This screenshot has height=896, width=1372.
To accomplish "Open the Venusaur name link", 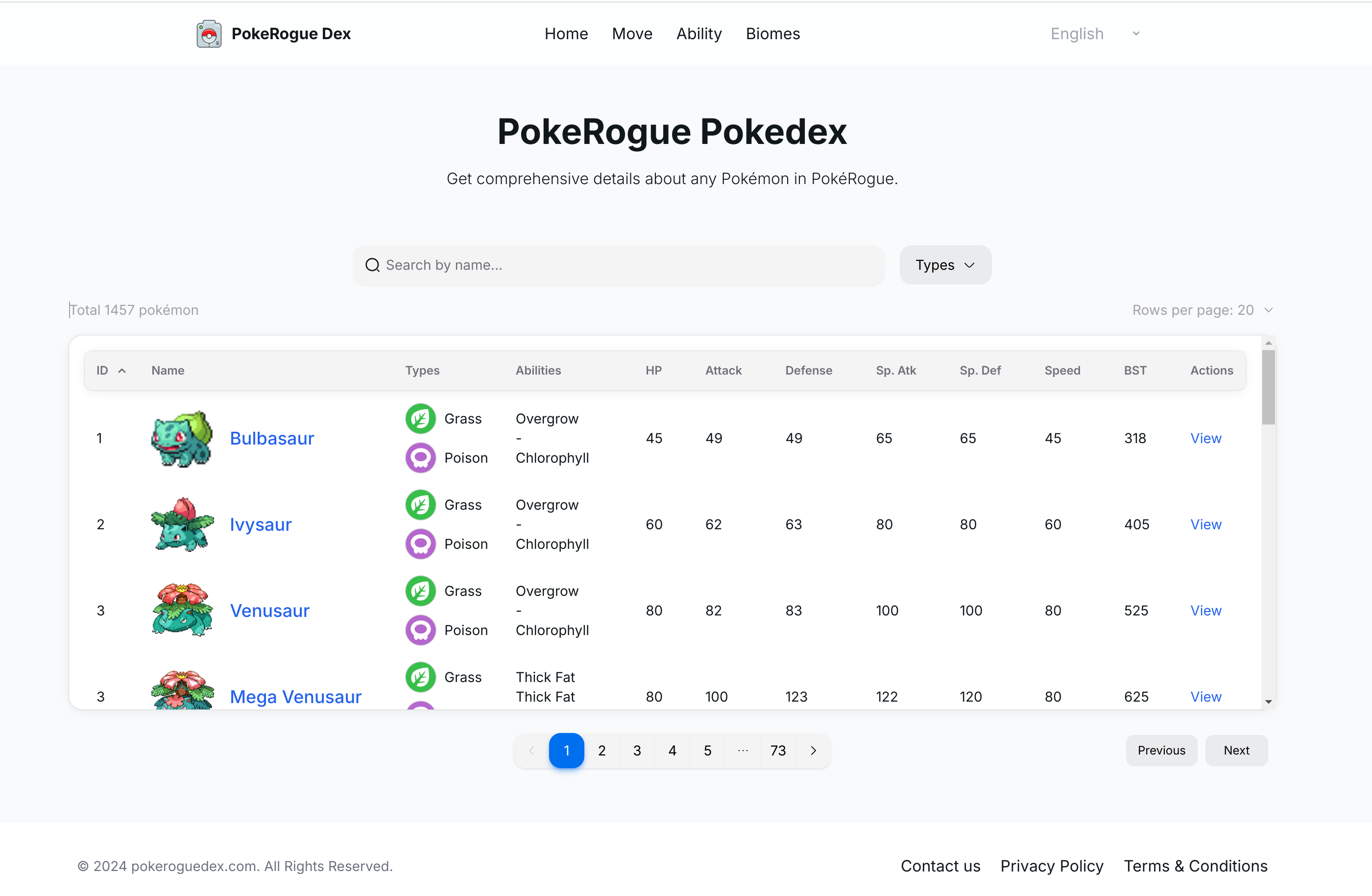I will [x=269, y=610].
